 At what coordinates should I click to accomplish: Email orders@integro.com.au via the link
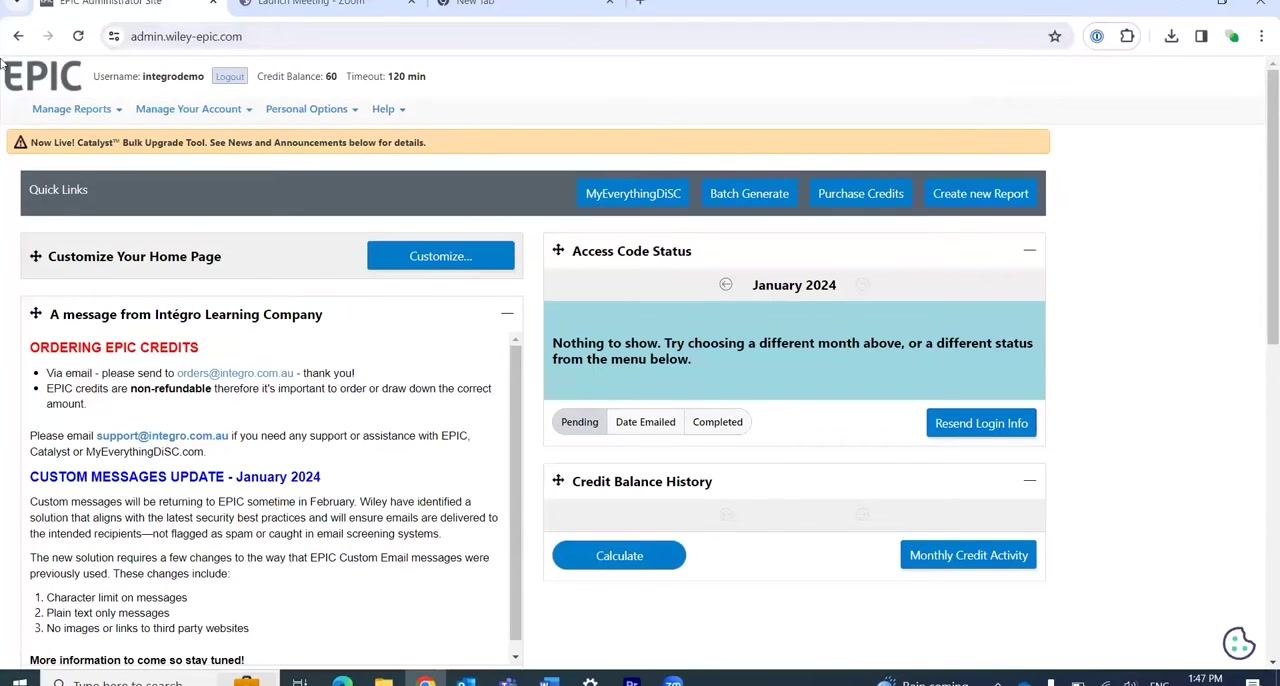click(x=235, y=373)
